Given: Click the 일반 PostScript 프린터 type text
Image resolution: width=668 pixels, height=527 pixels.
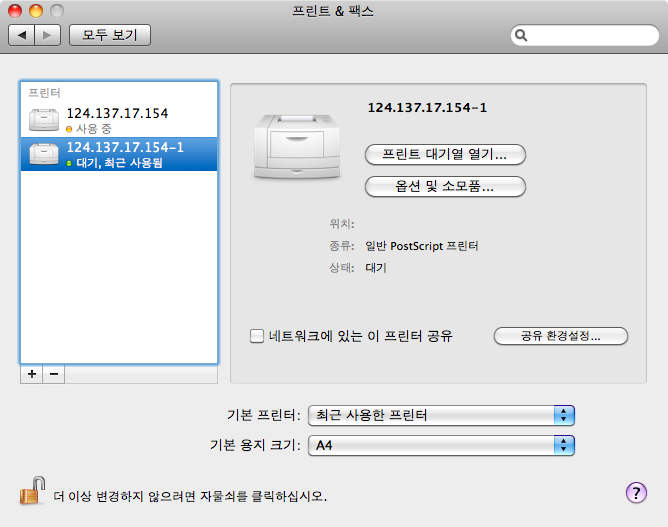Looking at the screenshot, I should tap(422, 246).
